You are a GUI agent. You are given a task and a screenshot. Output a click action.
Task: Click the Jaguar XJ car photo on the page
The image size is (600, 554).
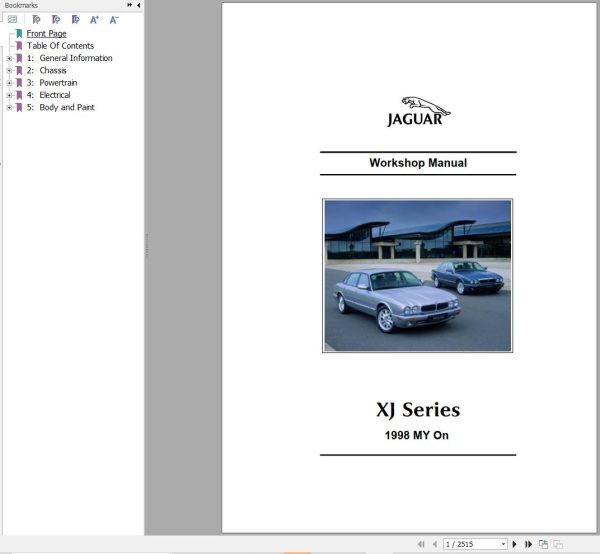coord(417,275)
